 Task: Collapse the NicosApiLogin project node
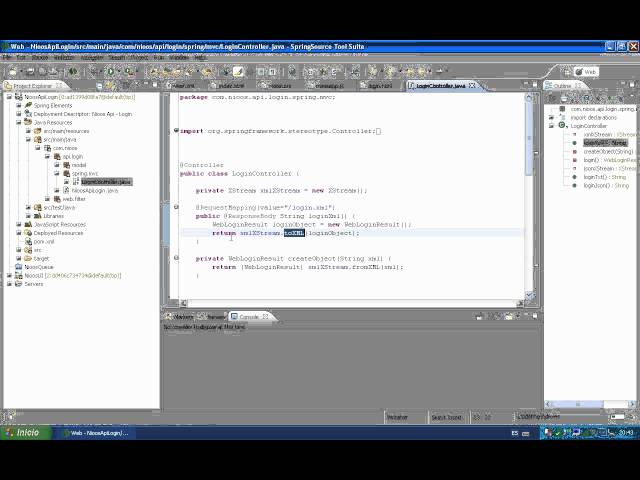tap(9, 97)
